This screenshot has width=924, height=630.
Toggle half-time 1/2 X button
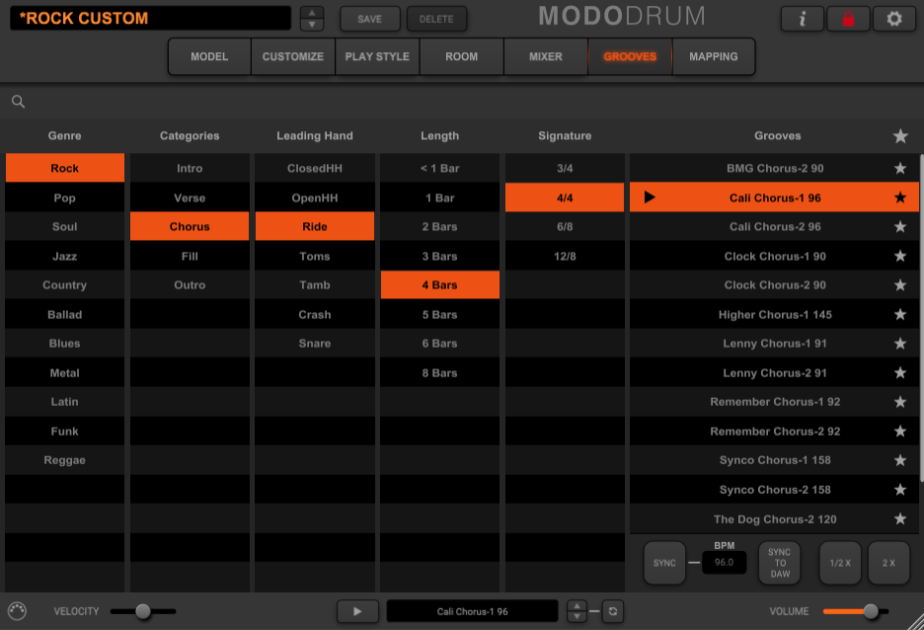point(840,563)
